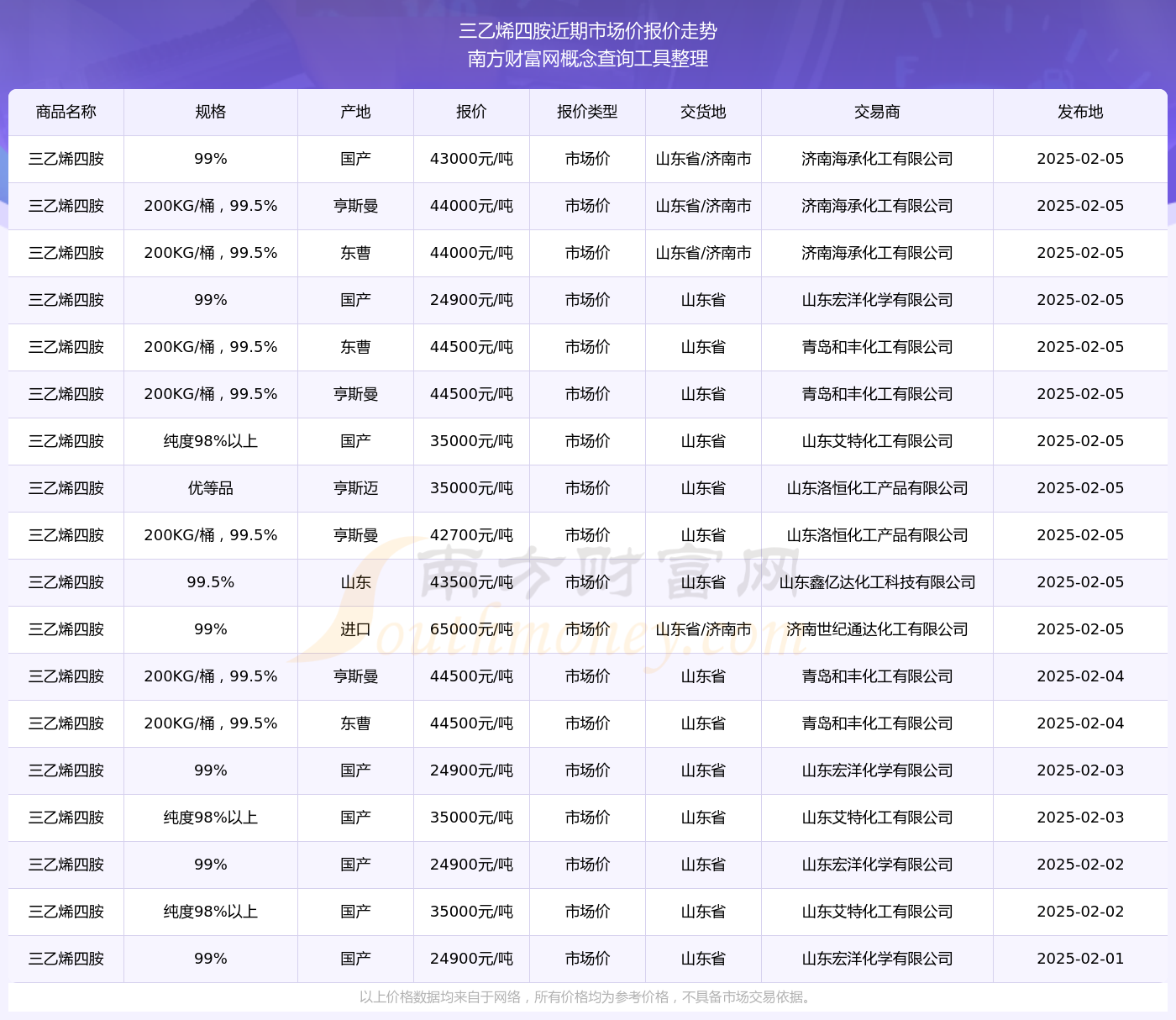Click 35000元/吨 in the 亨斯迈 row
Viewport: 1176px width, 1020px height.
[x=472, y=488]
